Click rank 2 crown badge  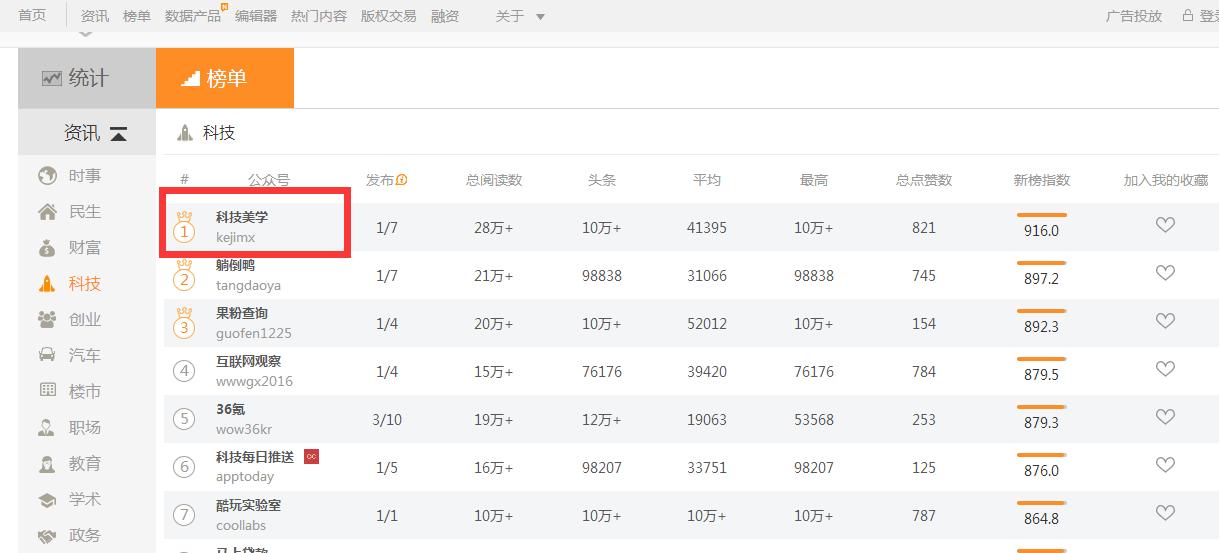[x=184, y=274]
